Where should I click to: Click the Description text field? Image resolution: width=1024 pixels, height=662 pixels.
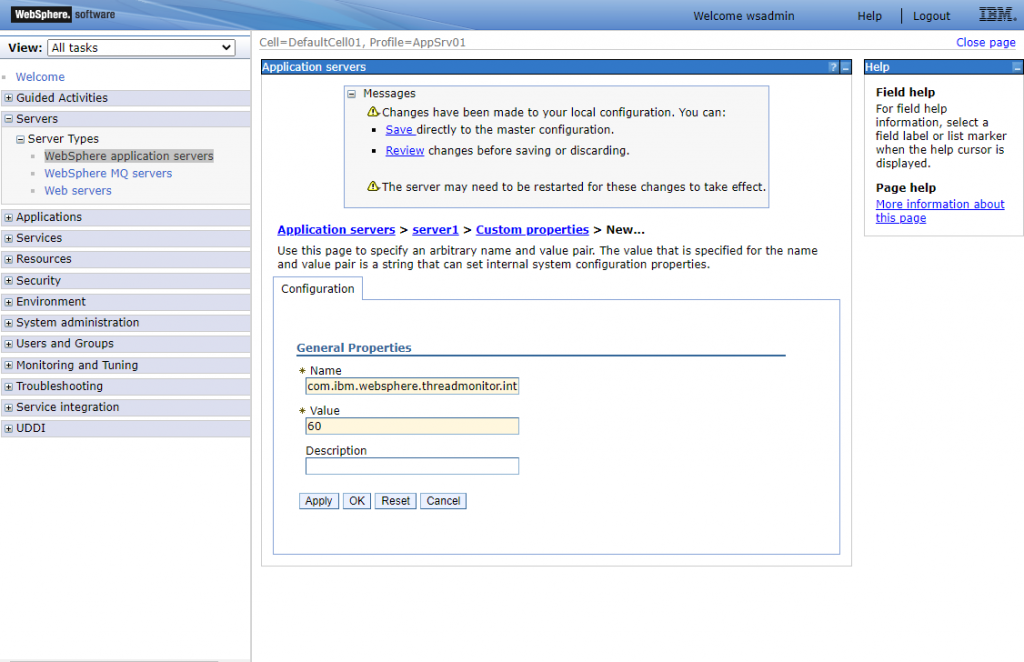pyautogui.click(x=412, y=466)
